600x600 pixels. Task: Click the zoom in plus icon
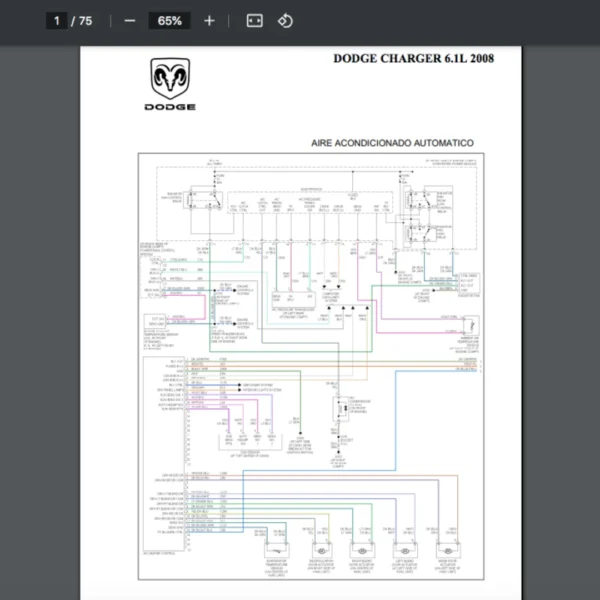209,21
